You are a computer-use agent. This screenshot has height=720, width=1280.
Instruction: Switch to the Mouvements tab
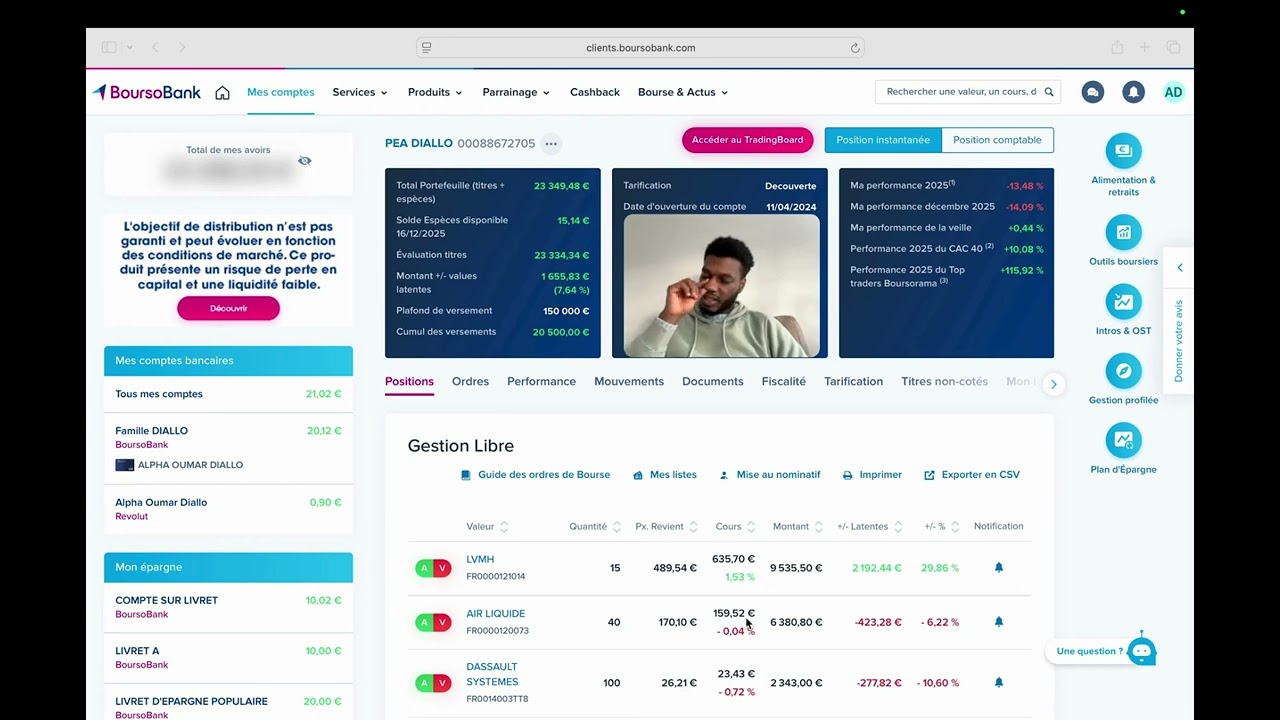point(629,381)
